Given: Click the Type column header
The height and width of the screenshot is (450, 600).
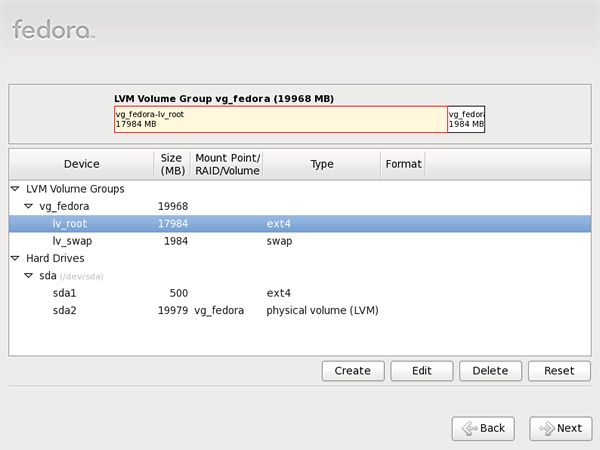Looking at the screenshot, I should pos(322,164).
